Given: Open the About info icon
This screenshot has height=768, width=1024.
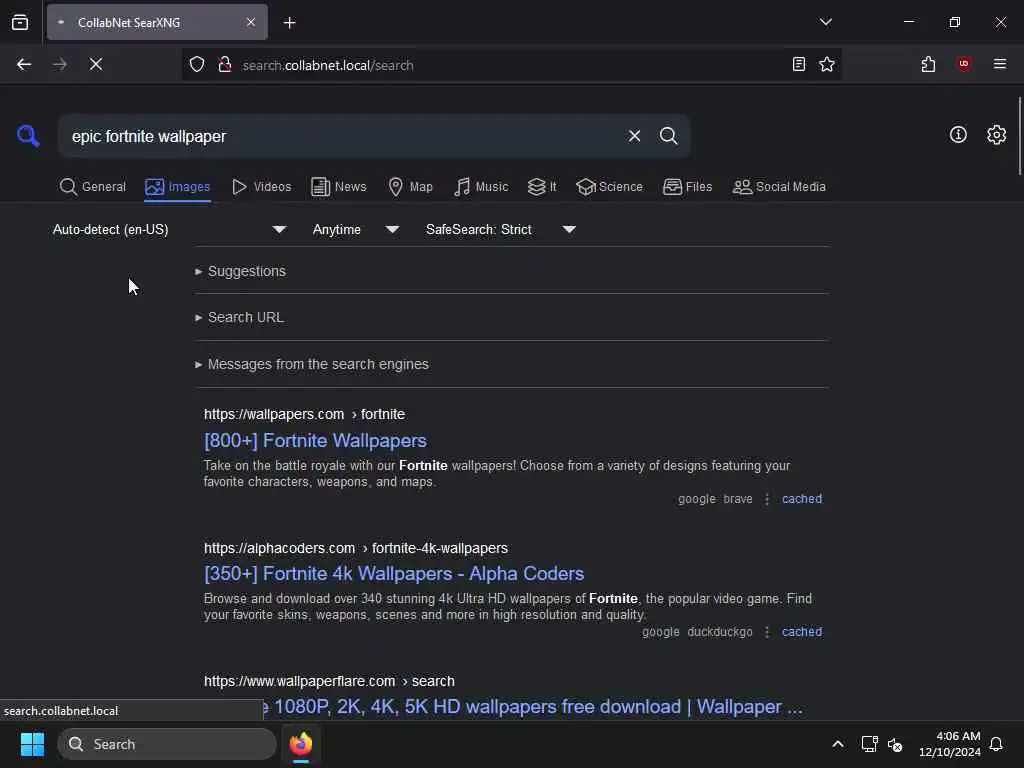Looking at the screenshot, I should click(x=958, y=135).
